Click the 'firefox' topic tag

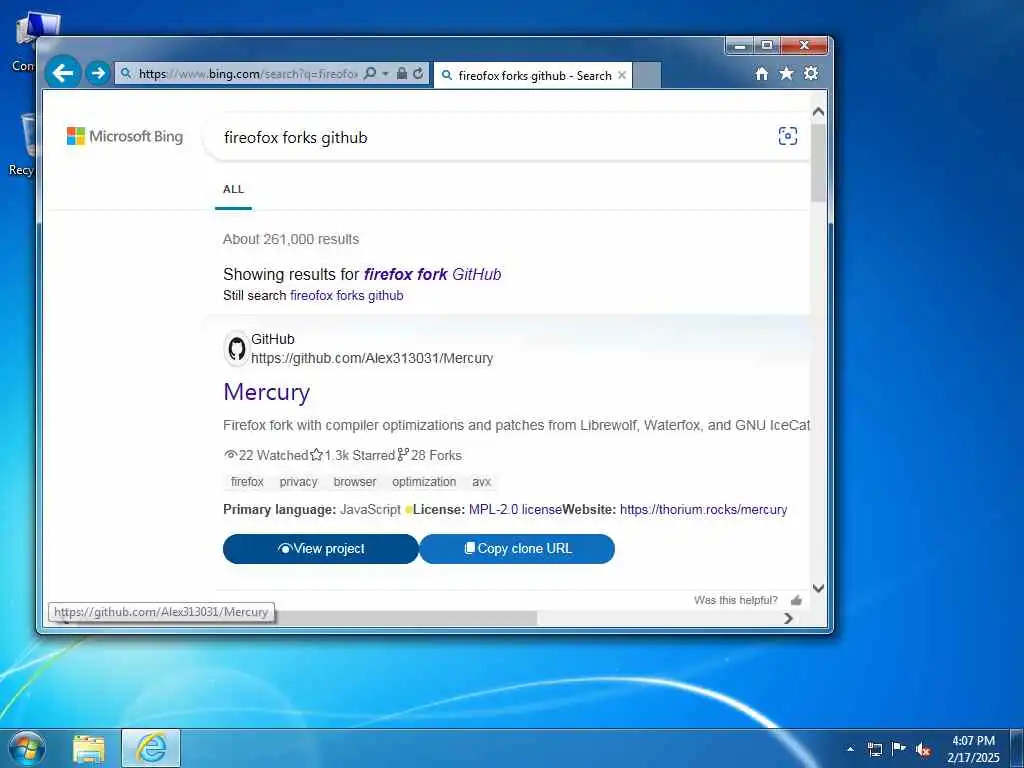[x=248, y=482]
